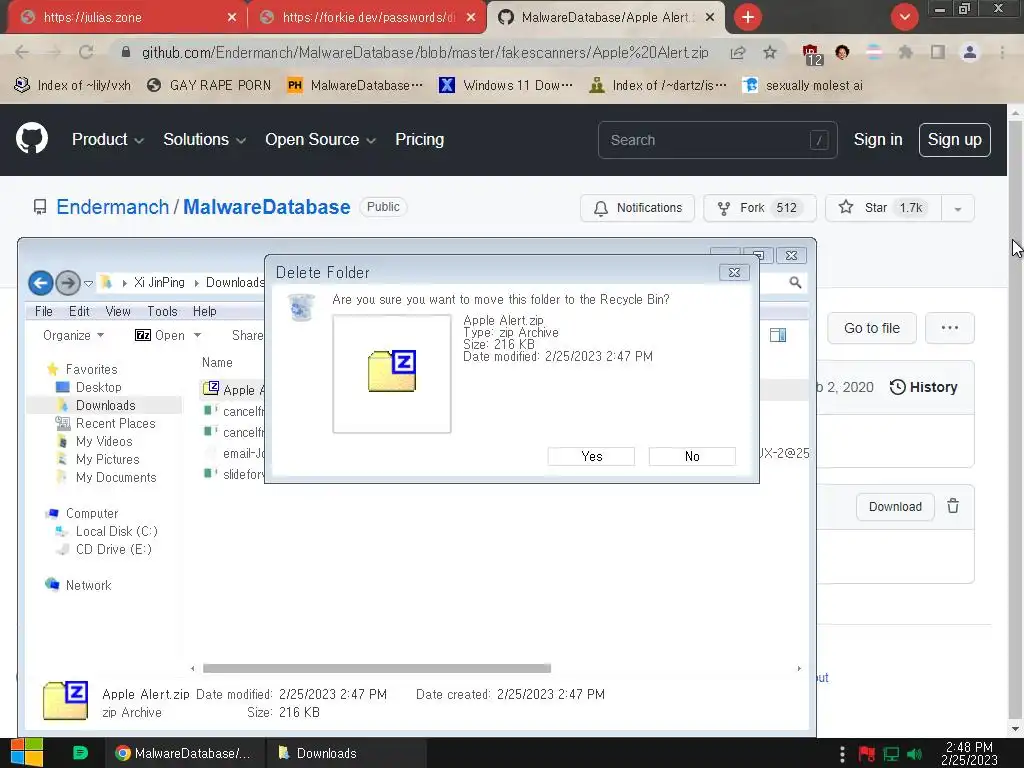This screenshot has height=768, width=1024.
Task: Click Explorer's blue back arrow
Action: (40, 283)
